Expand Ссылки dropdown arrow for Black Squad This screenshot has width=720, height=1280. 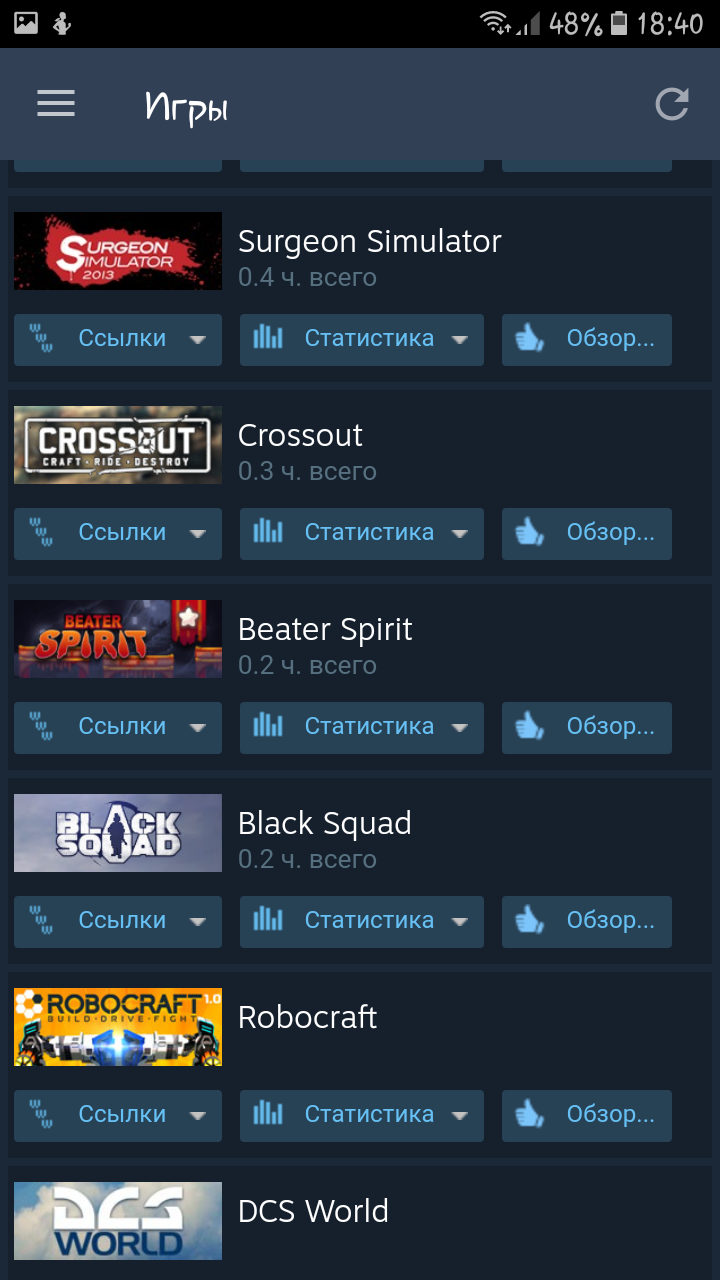click(198, 922)
